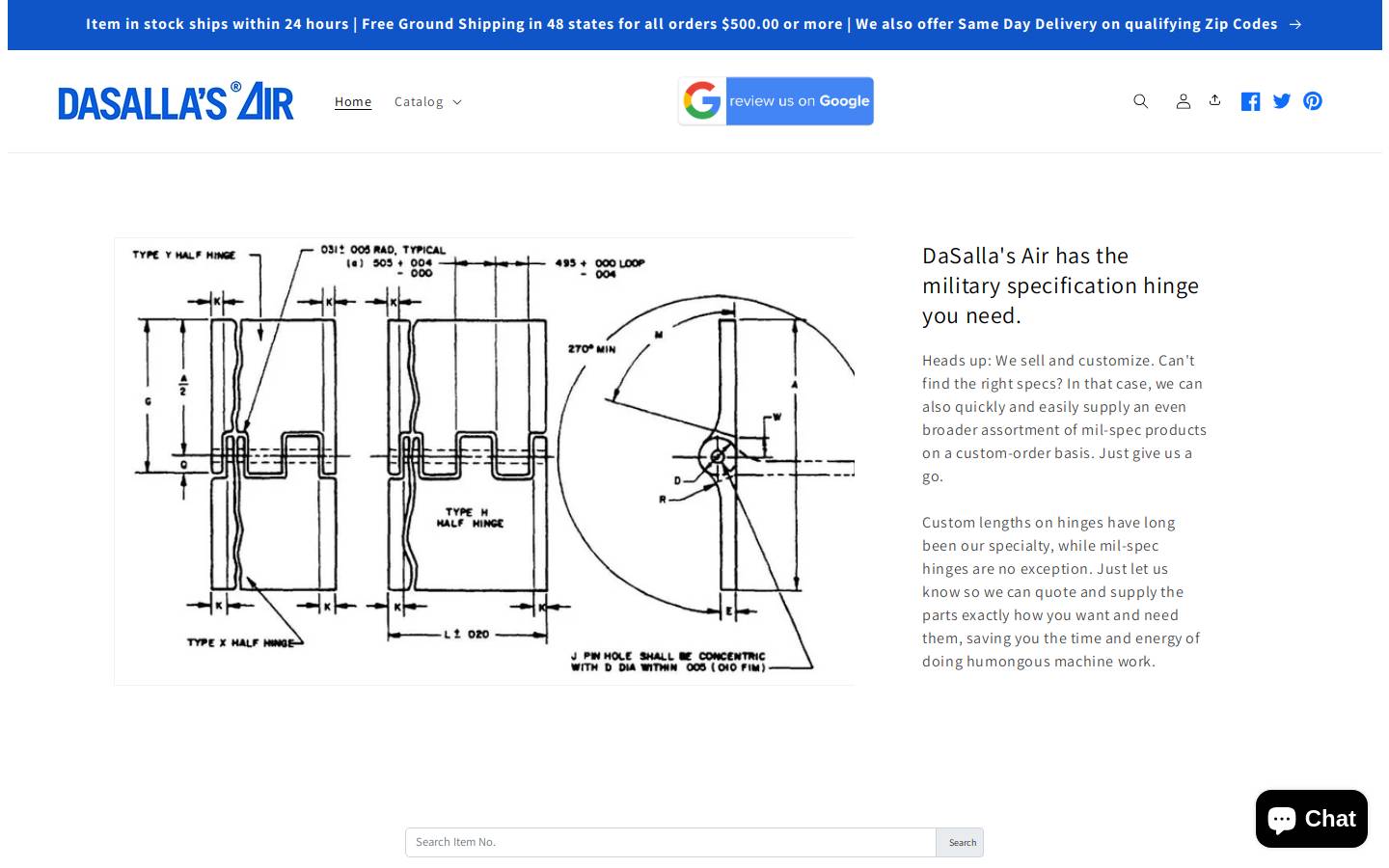
Task: Click the review us on Google button
Action: click(x=776, y=101)
